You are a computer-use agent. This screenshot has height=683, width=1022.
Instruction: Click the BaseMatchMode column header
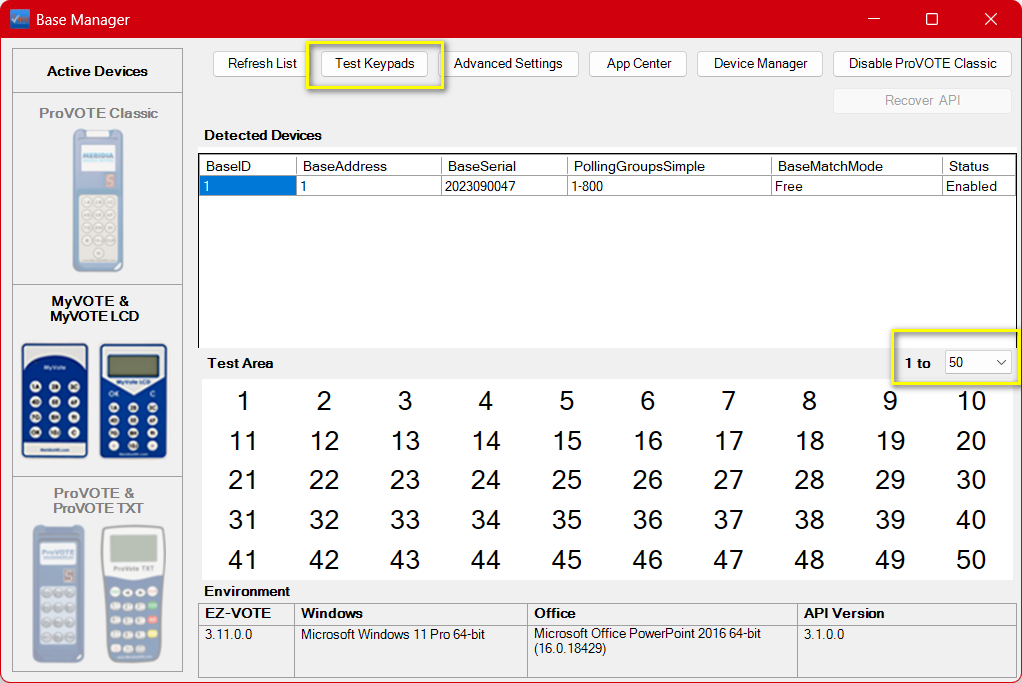coord(856,166)
